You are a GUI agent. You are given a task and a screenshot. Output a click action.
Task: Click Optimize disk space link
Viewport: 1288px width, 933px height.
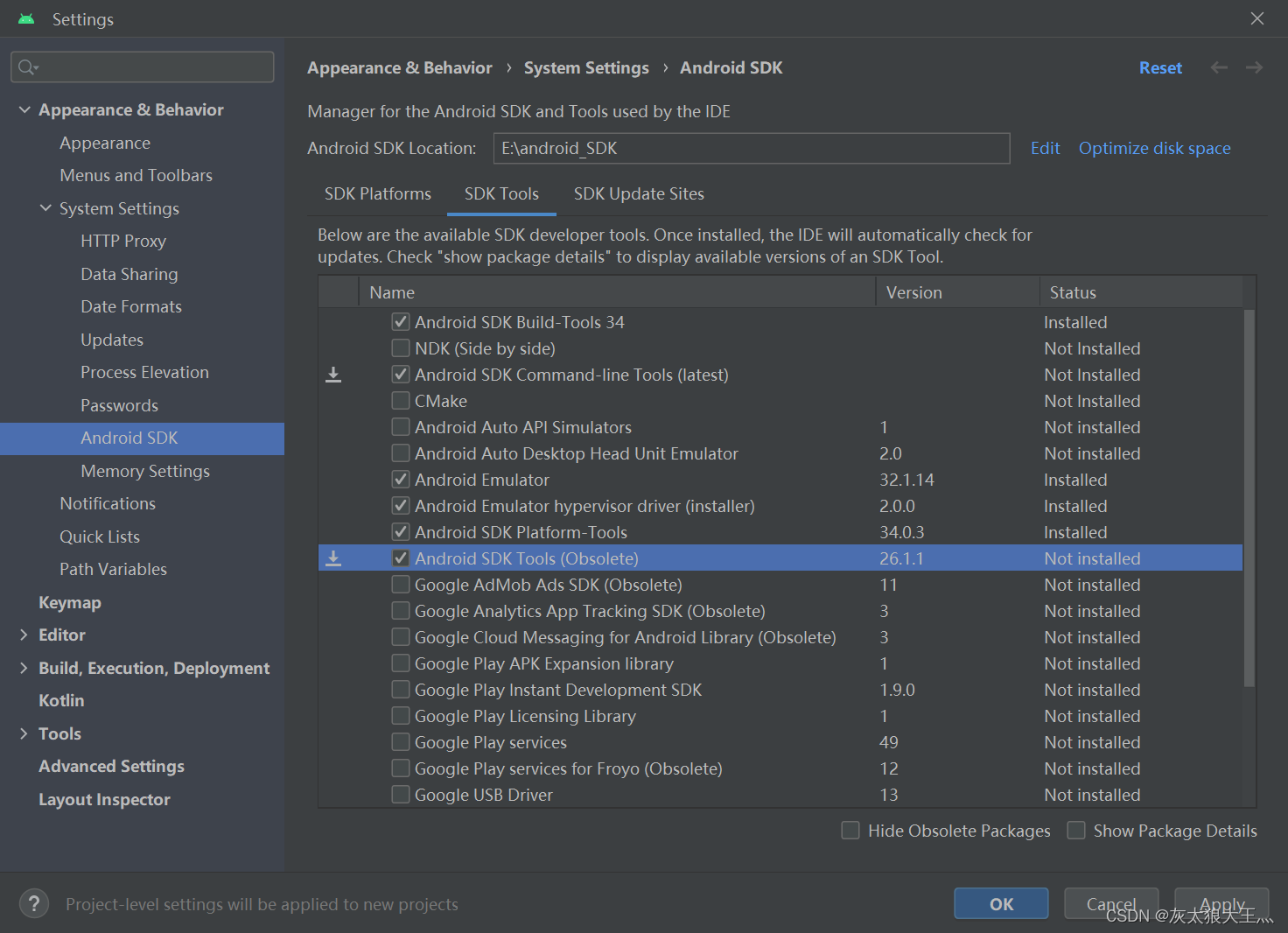click(1154, 148)
